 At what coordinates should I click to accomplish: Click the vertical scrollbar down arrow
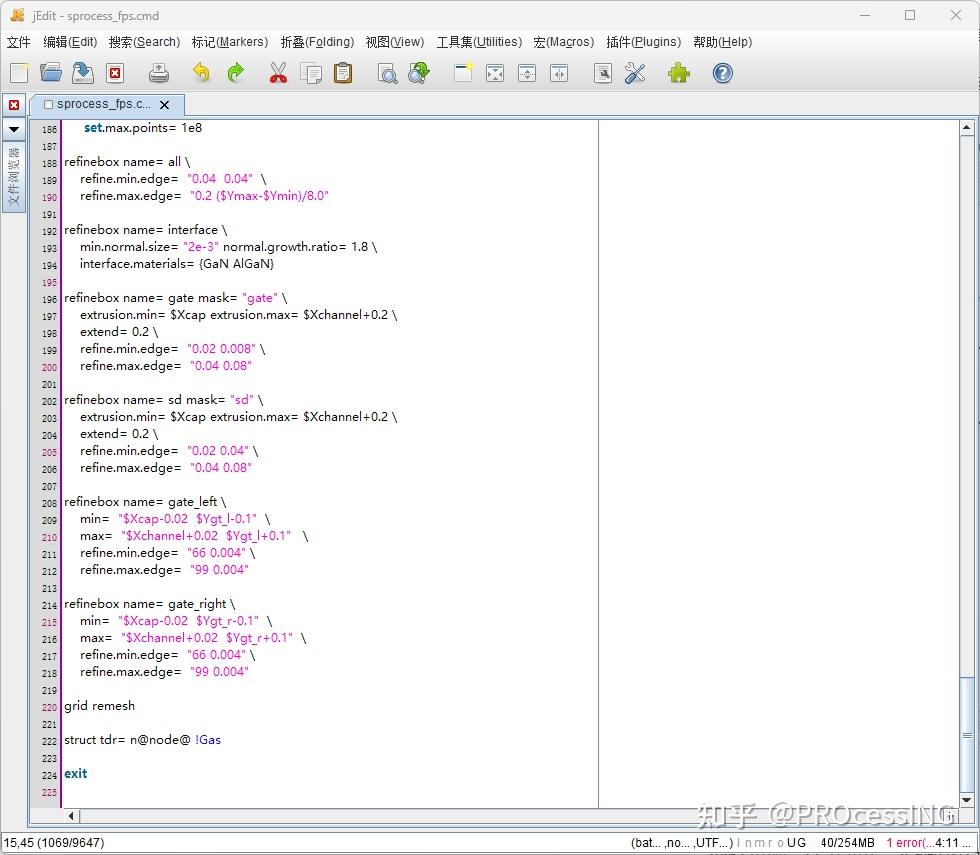tap(967, 800)
